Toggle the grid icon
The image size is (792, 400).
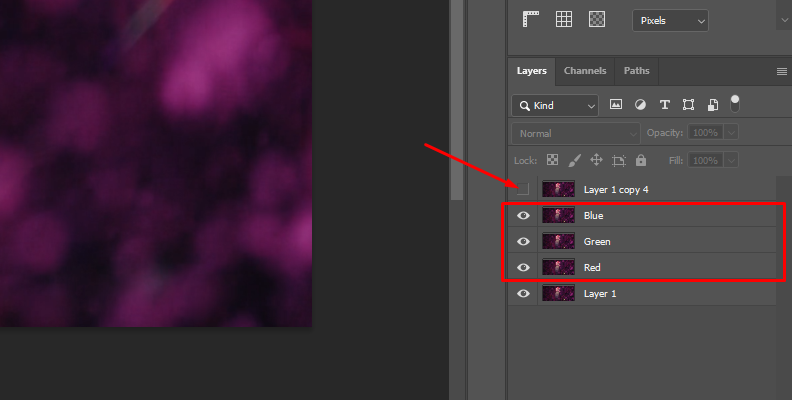564,19
